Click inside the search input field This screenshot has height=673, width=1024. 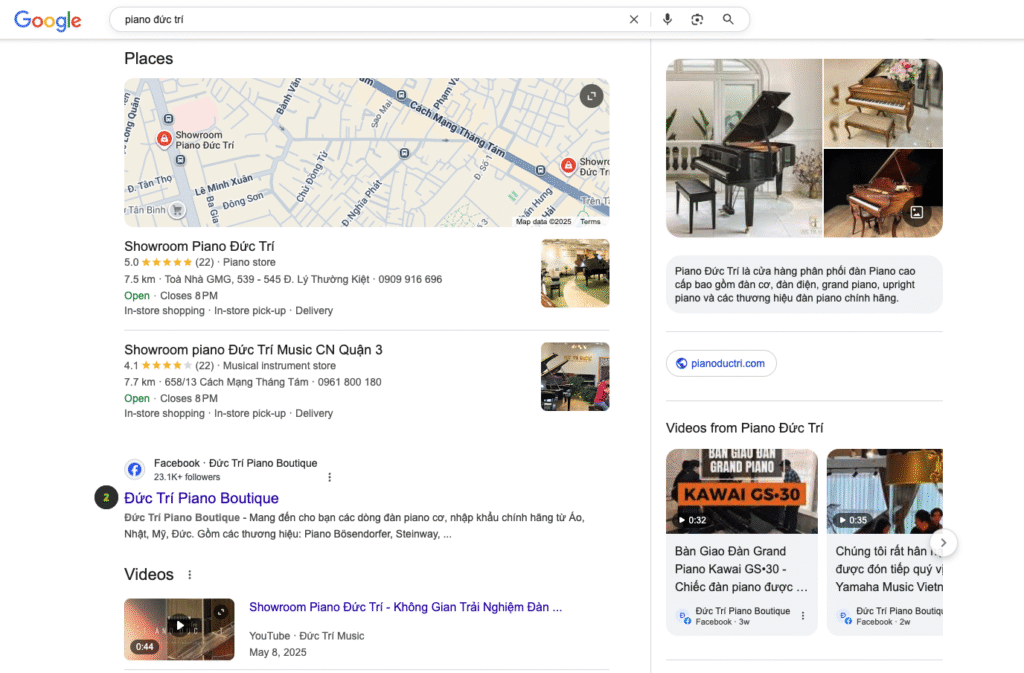pos(370,19)
